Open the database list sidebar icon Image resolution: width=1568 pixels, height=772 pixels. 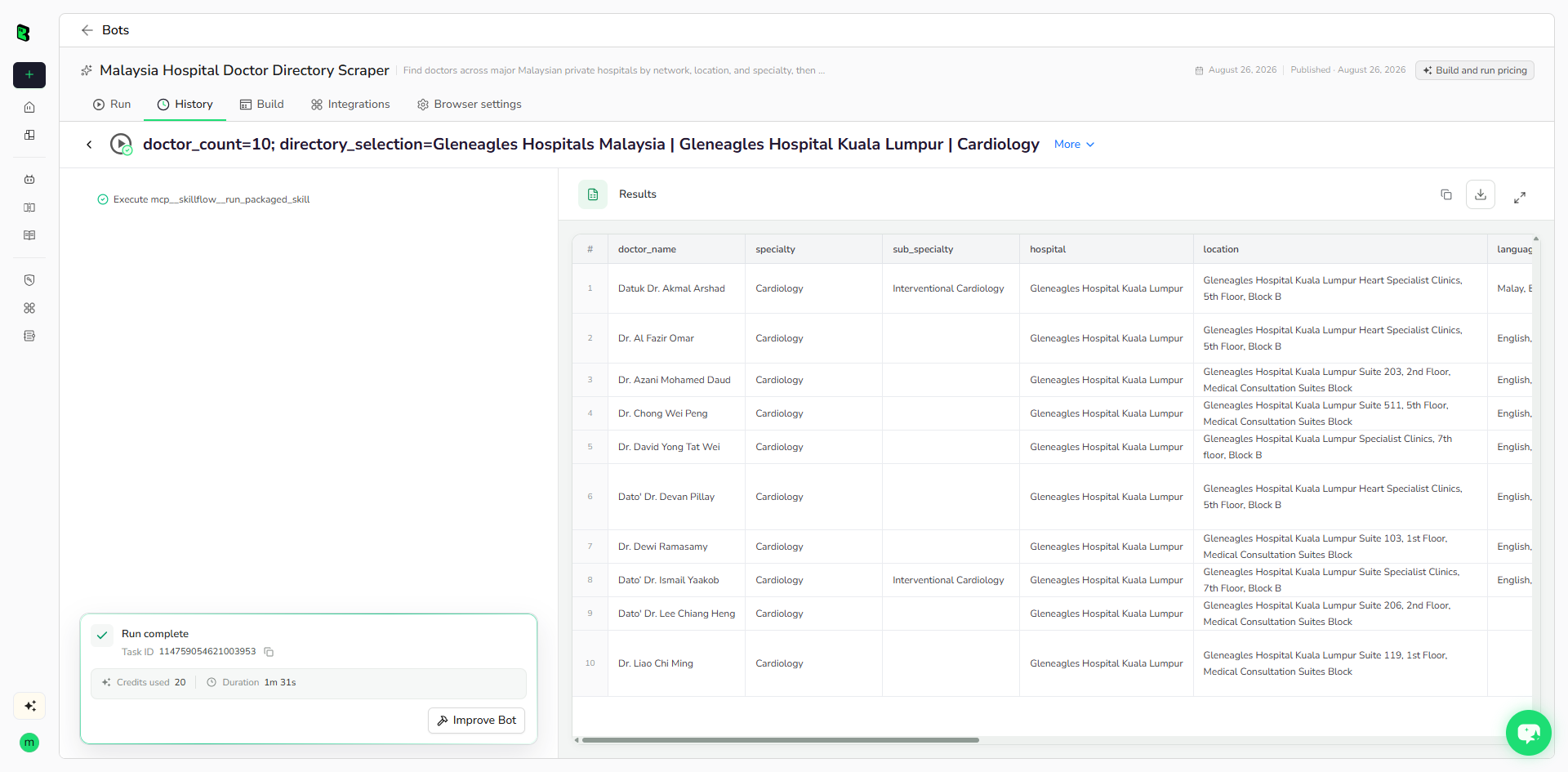pyautogui.click(x=29, y=336)
